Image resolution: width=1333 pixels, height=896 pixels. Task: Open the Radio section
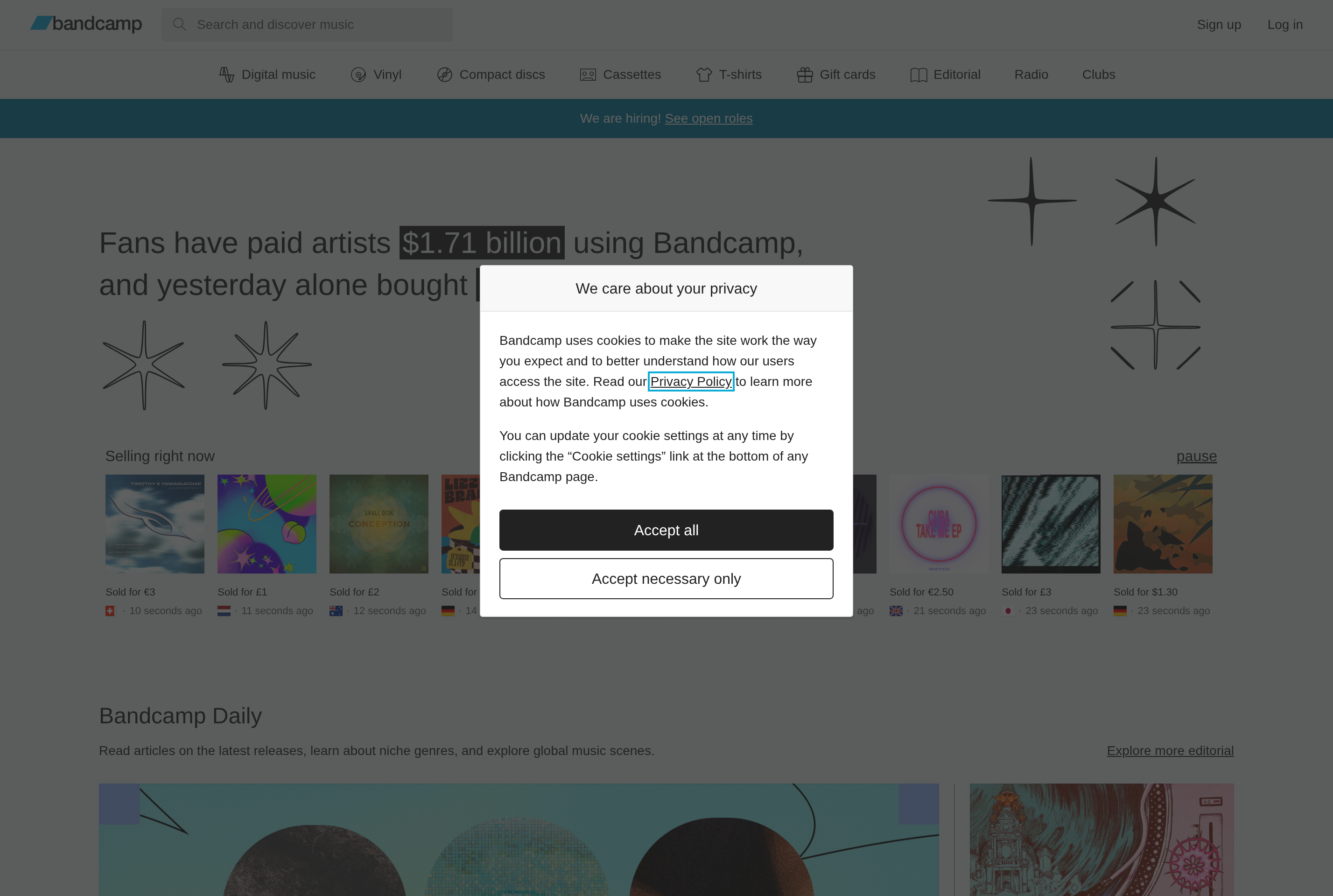(x=1031, y=74)
